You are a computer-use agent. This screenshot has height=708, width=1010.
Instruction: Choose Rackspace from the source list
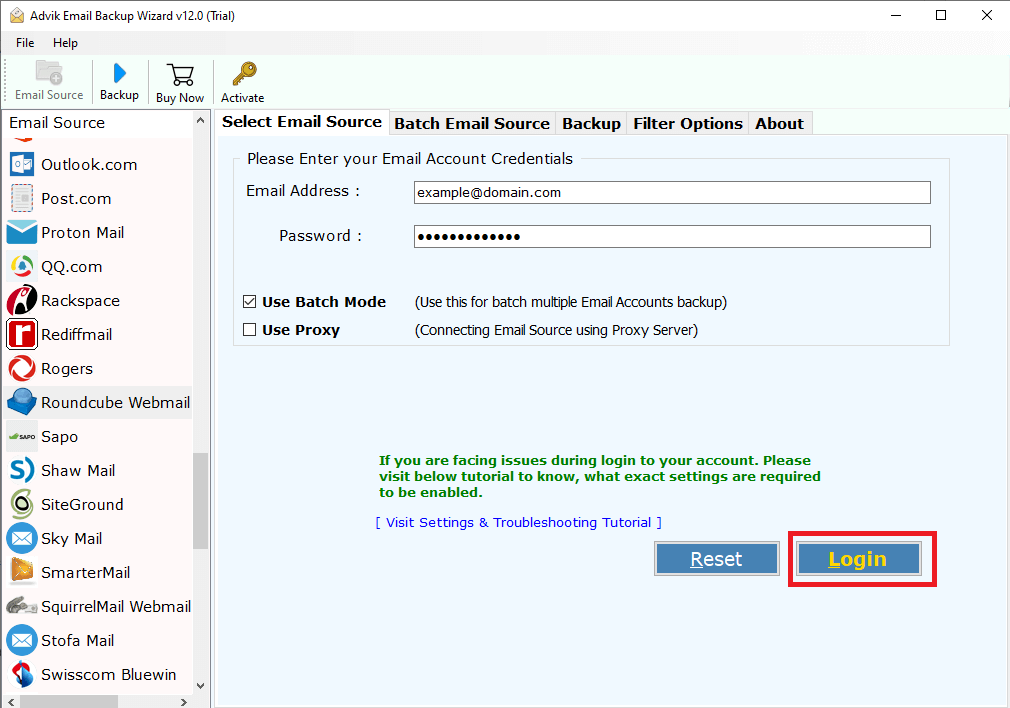coord(82,300)
